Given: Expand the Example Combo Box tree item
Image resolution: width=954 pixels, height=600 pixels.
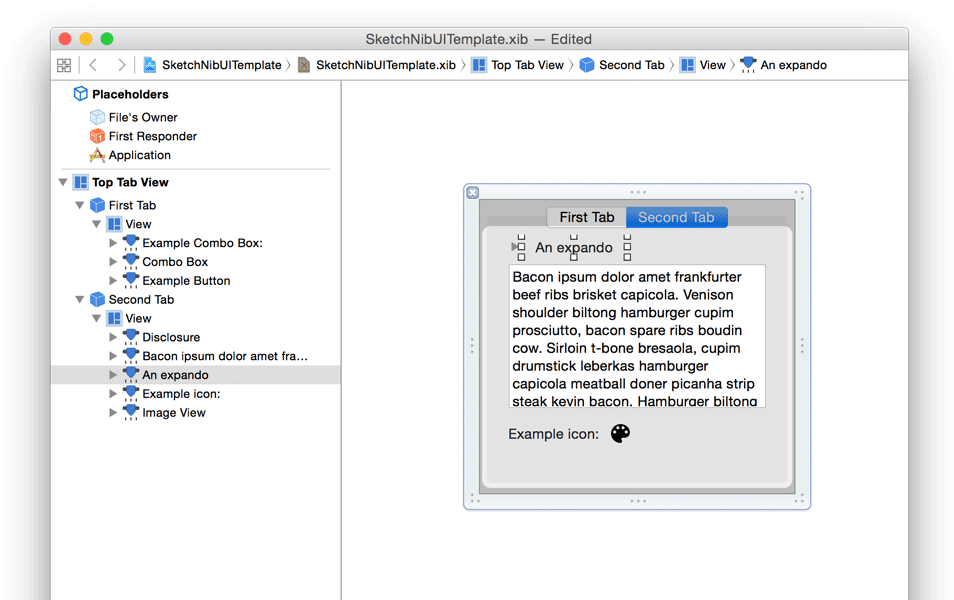Looking at the screenshot, I should click(113, 242).
